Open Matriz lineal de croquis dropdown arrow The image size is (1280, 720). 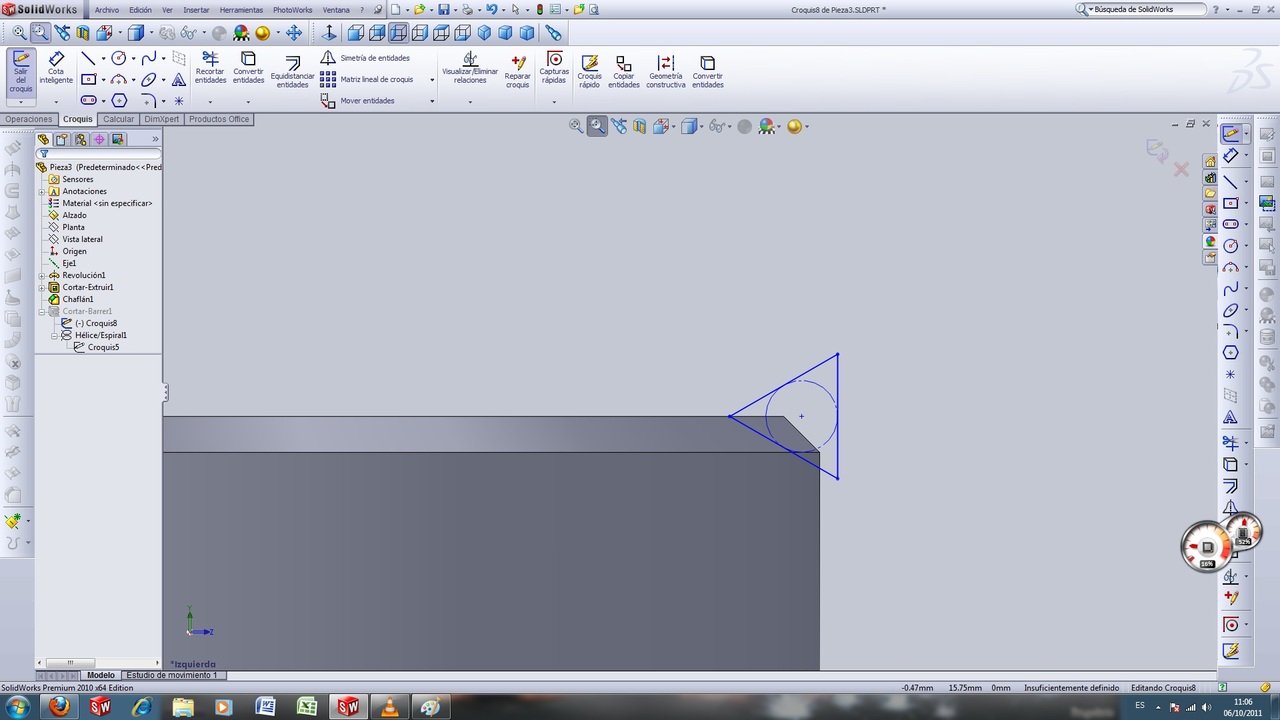(432, 80)
